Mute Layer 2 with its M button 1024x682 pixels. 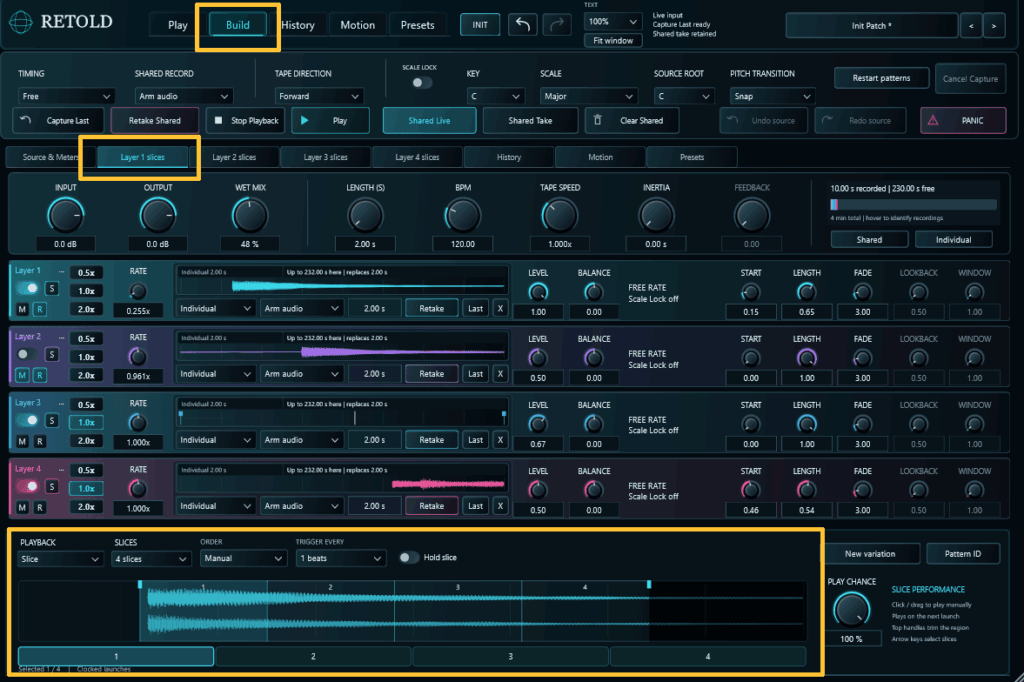click(x=22, y=375)
